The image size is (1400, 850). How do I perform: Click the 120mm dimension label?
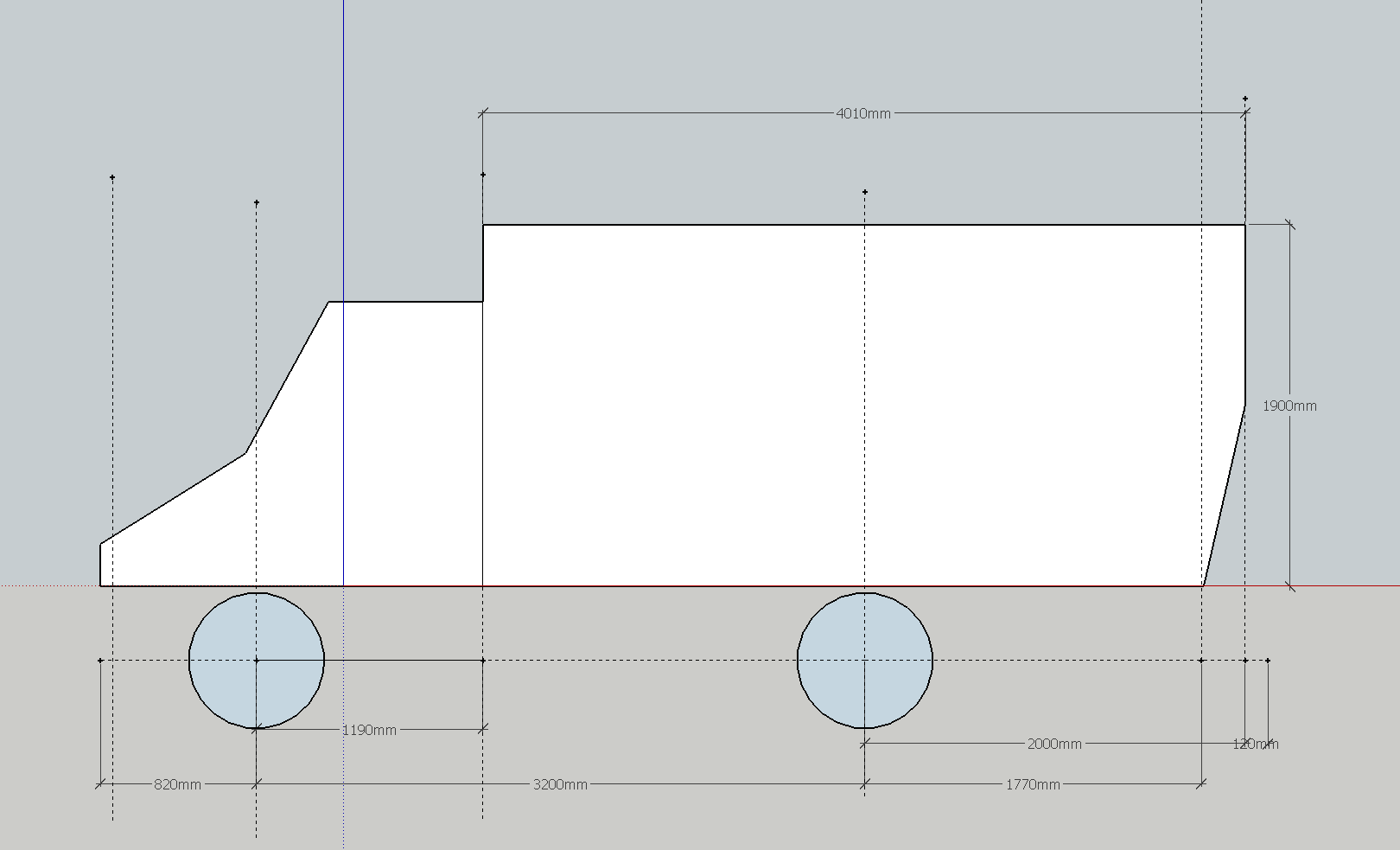tap(1255, 744)
